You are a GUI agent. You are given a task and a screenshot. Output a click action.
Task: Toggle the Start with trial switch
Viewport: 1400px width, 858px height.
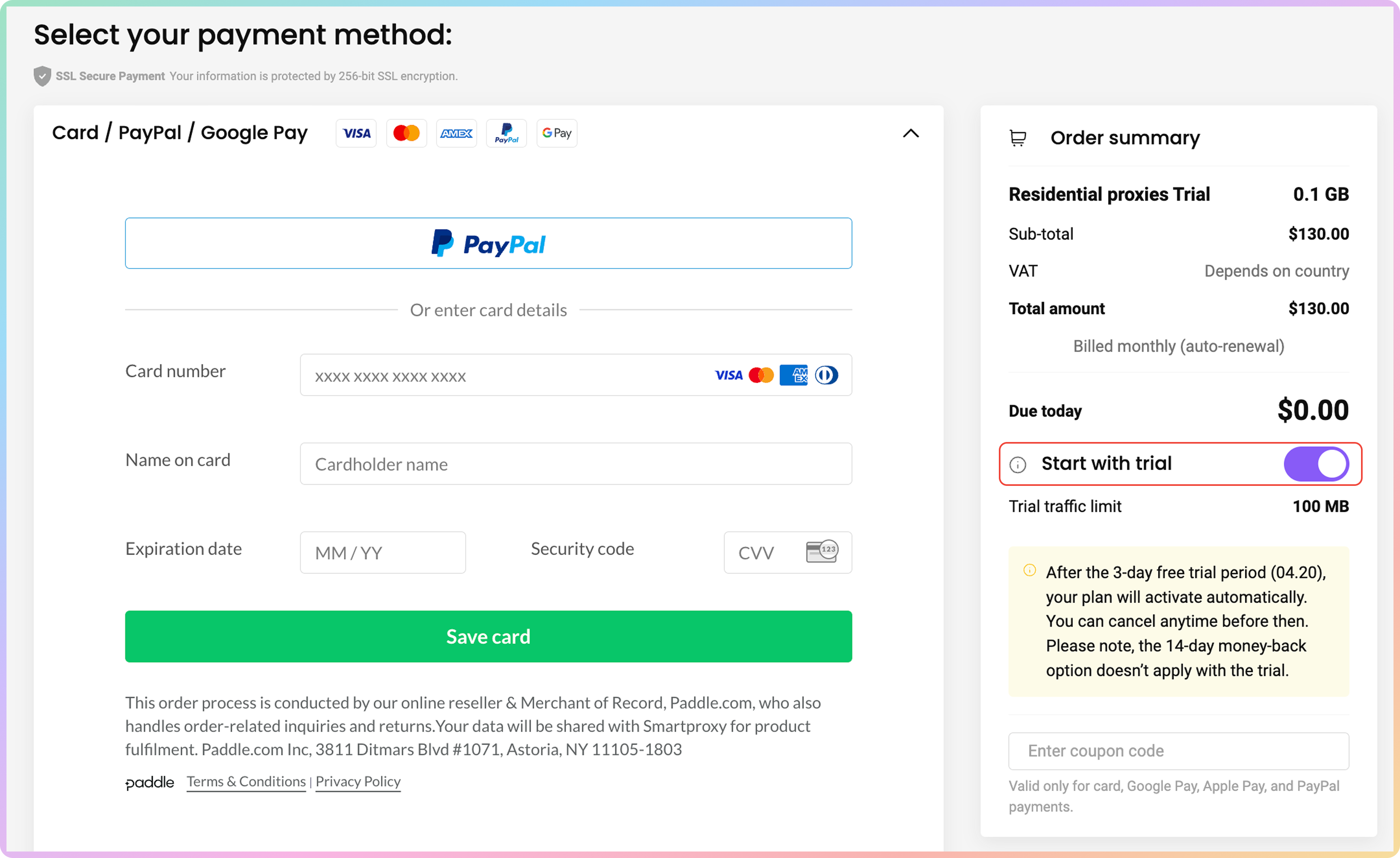(x=1316, y=464)
